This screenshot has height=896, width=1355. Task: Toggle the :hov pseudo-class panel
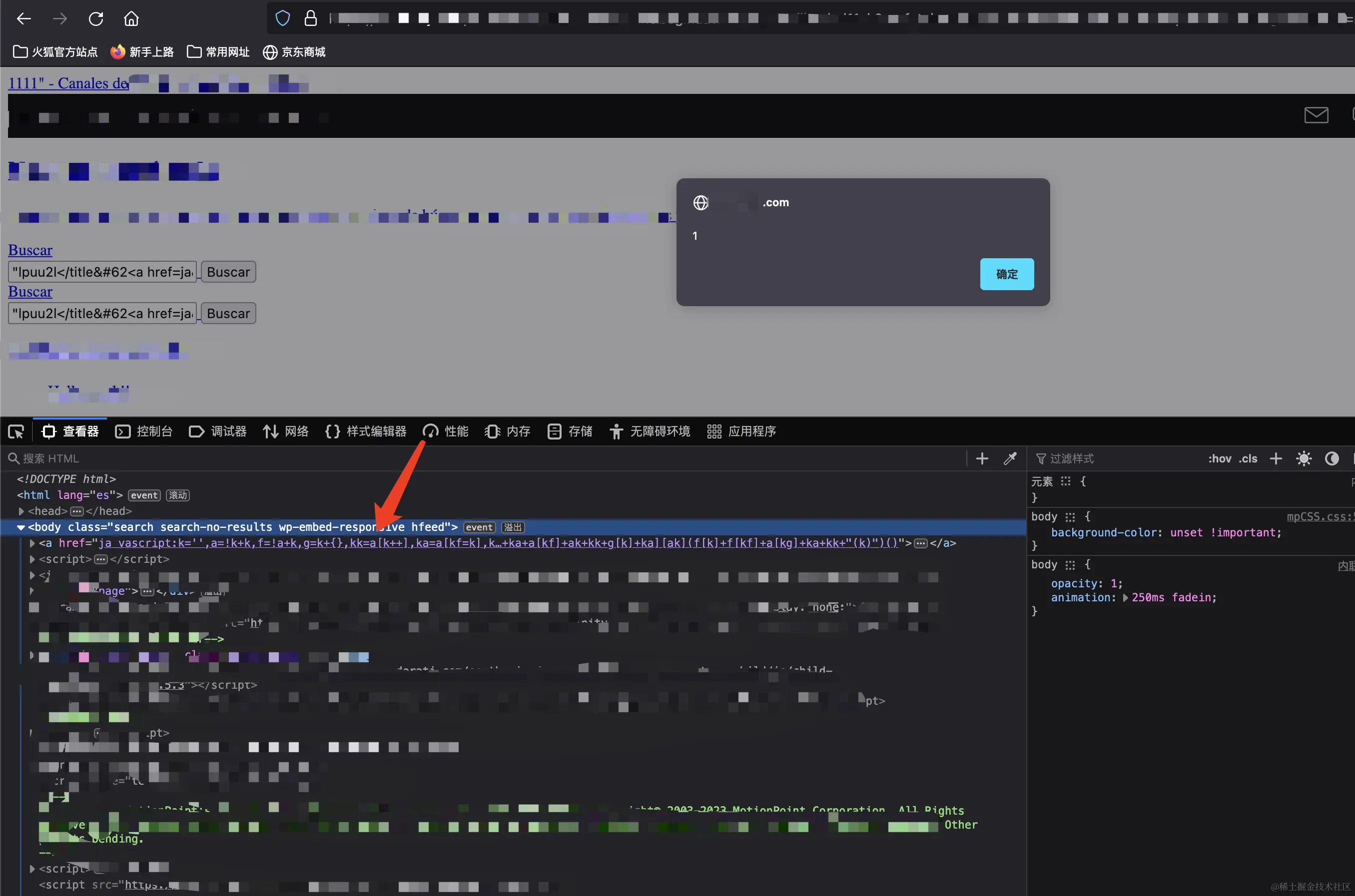coord(1220,458)
